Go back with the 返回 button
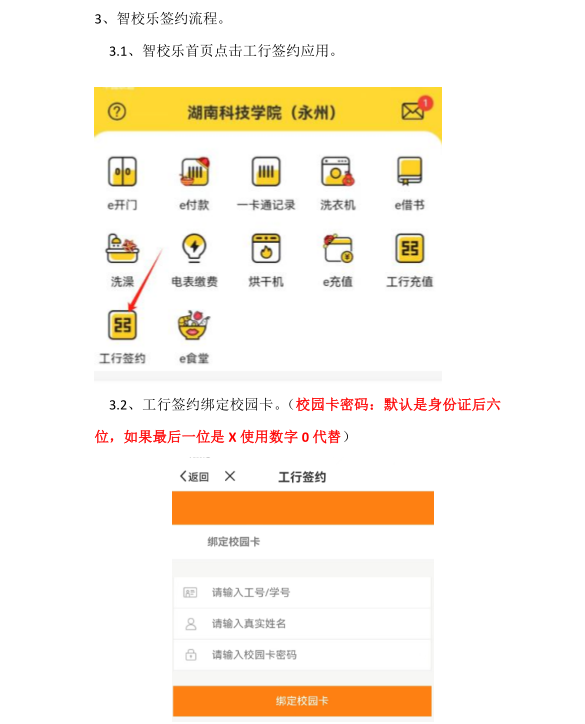585x724 pixels. click(x=194, y=476)
